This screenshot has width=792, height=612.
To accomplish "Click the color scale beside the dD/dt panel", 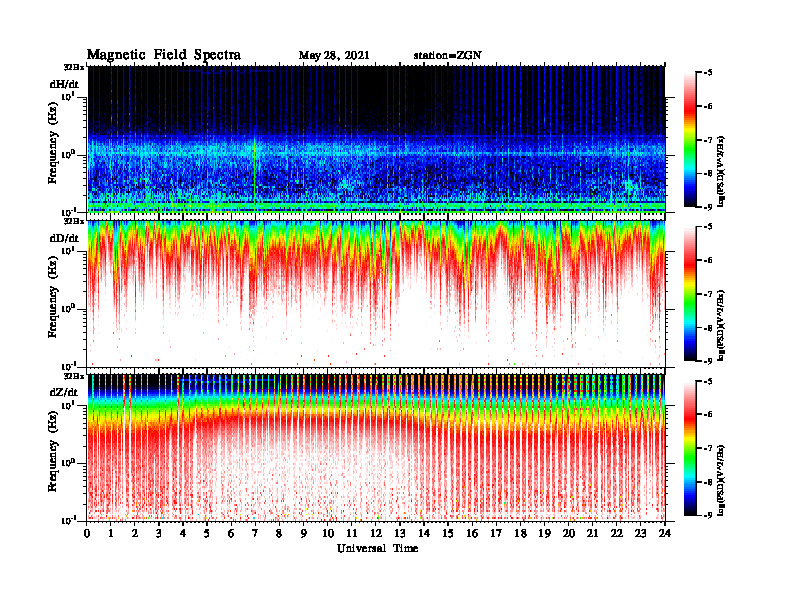I will (690, 294).
